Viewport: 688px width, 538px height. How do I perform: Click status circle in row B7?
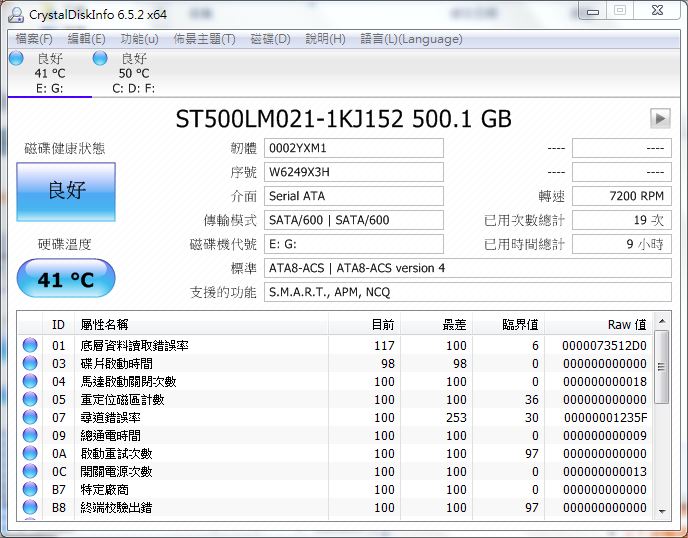30,489
